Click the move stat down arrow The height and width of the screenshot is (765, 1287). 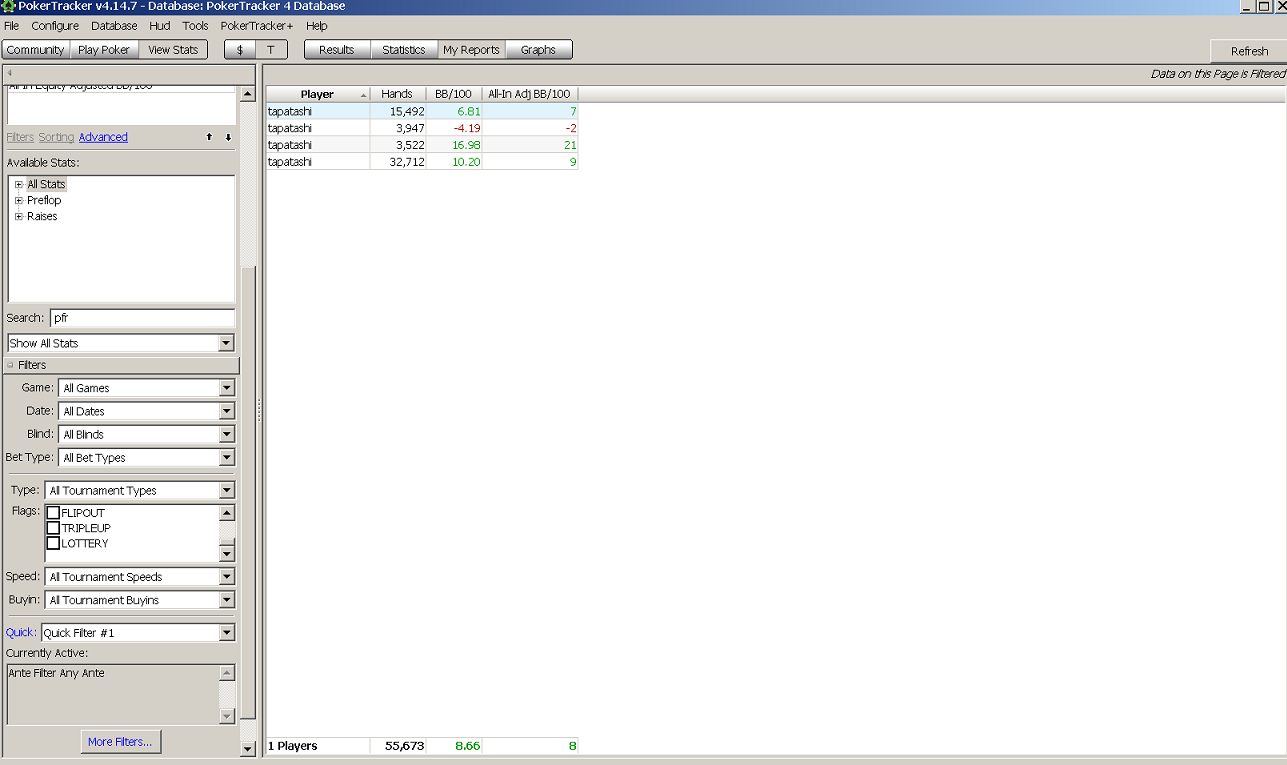[228, 137]
